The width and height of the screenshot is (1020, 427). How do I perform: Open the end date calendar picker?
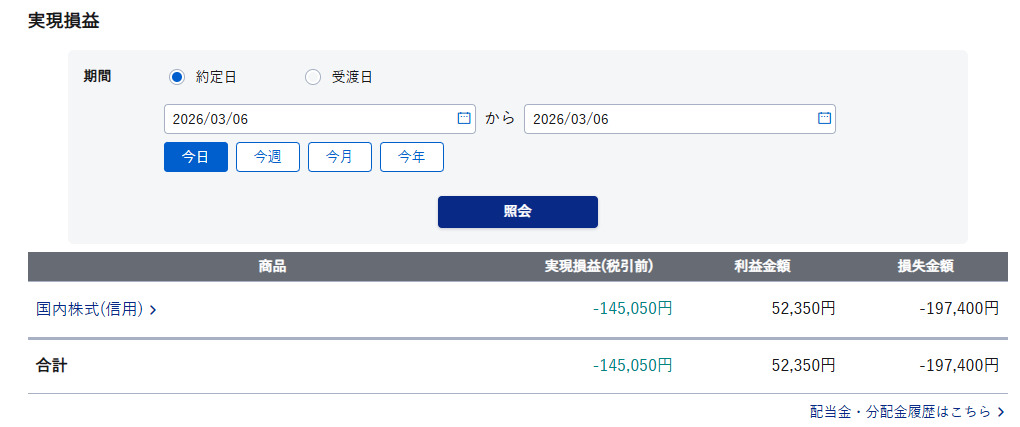tap(824, 118)
